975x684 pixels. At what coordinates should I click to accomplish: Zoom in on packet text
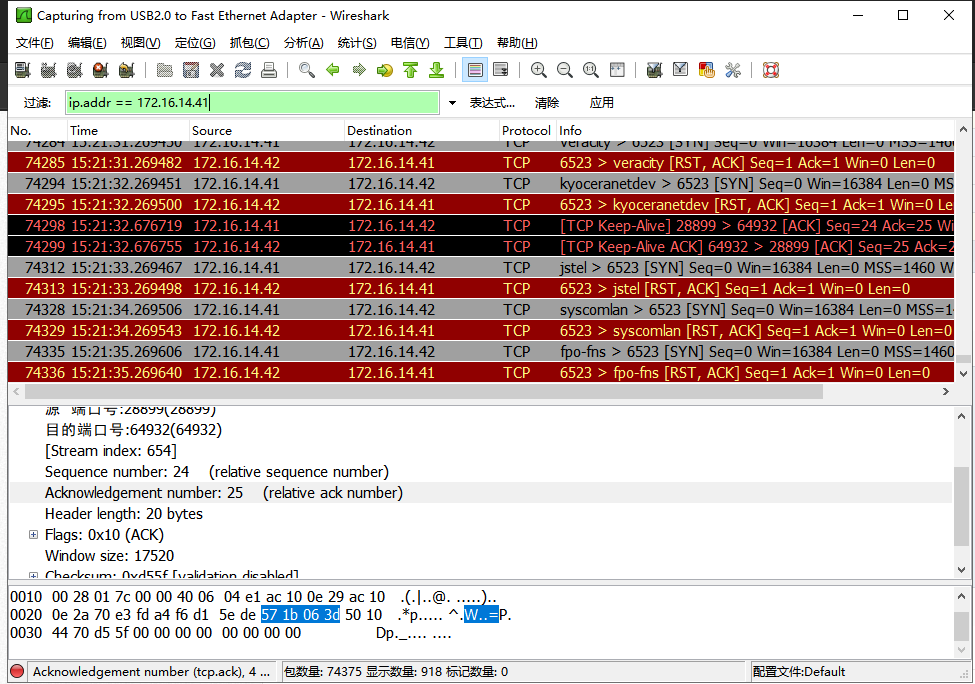(538, 70)
